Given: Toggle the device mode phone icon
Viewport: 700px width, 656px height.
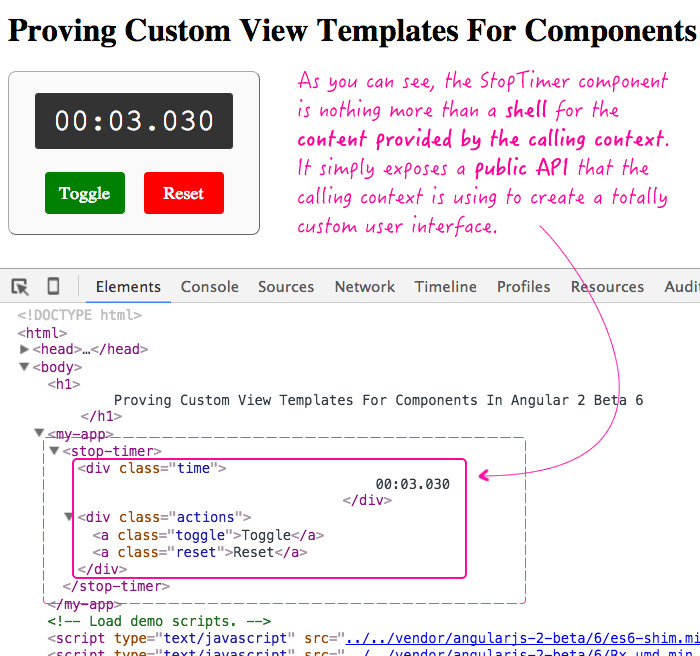Looking at the screenshot, I should click(x=53, y=286).
